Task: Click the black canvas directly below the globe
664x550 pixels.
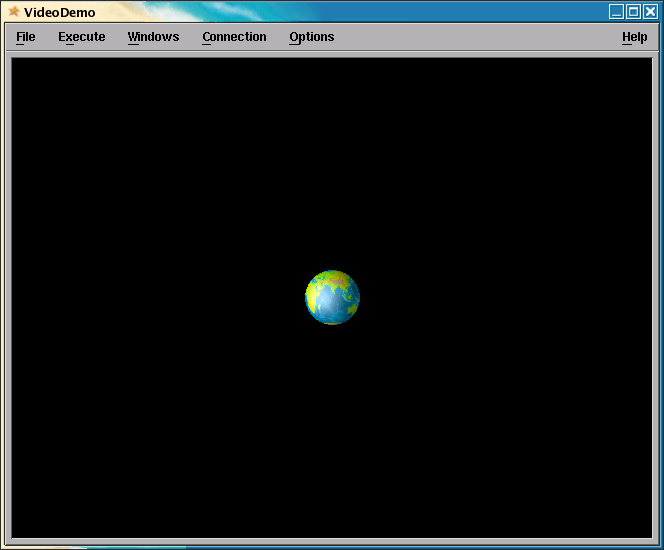Action: click(x=332, y=420)
